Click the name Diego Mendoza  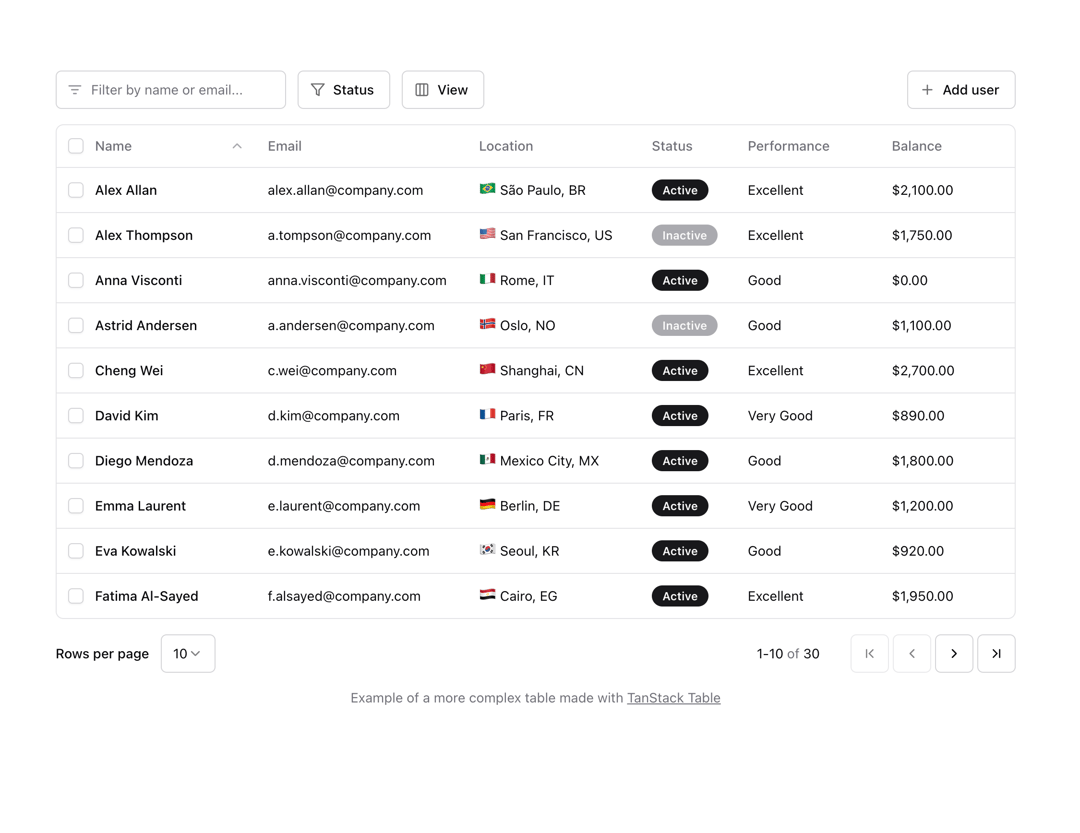pos(144,461)
